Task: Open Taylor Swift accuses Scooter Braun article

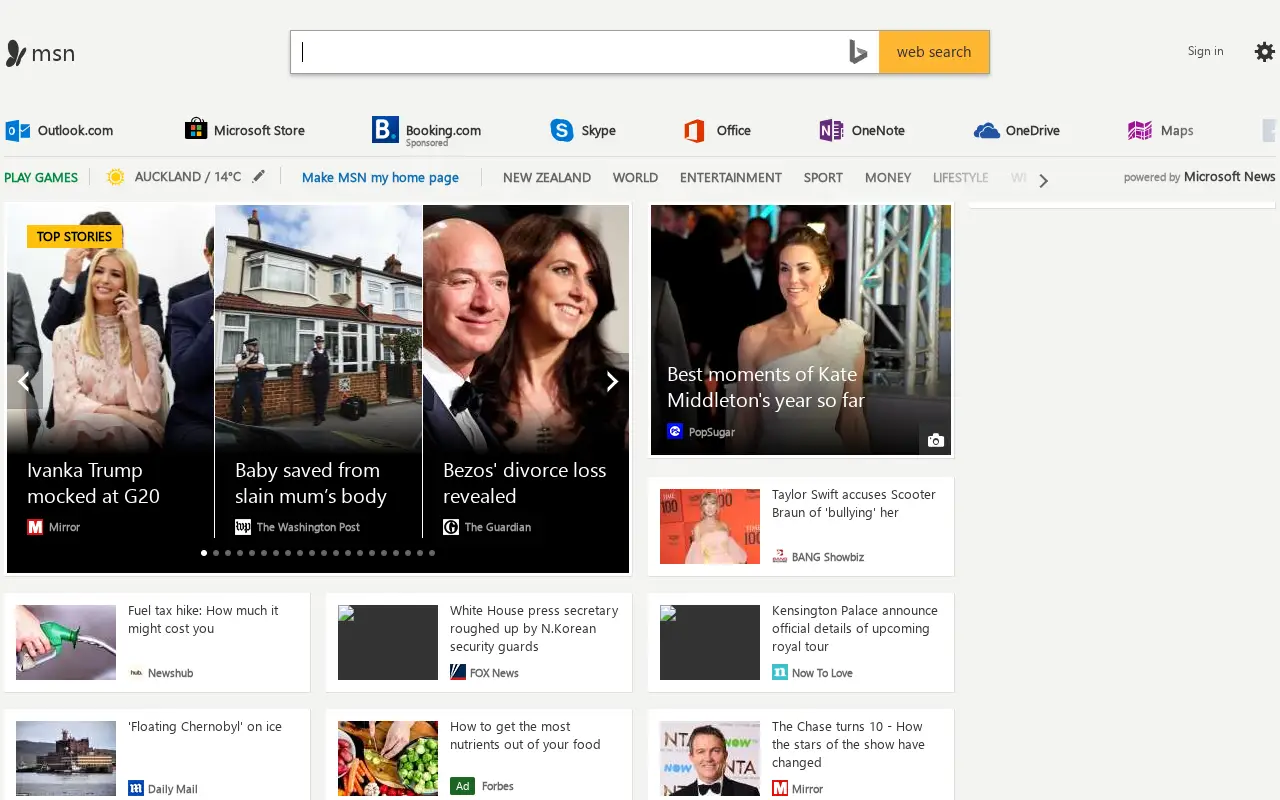Action: [801, 526]
